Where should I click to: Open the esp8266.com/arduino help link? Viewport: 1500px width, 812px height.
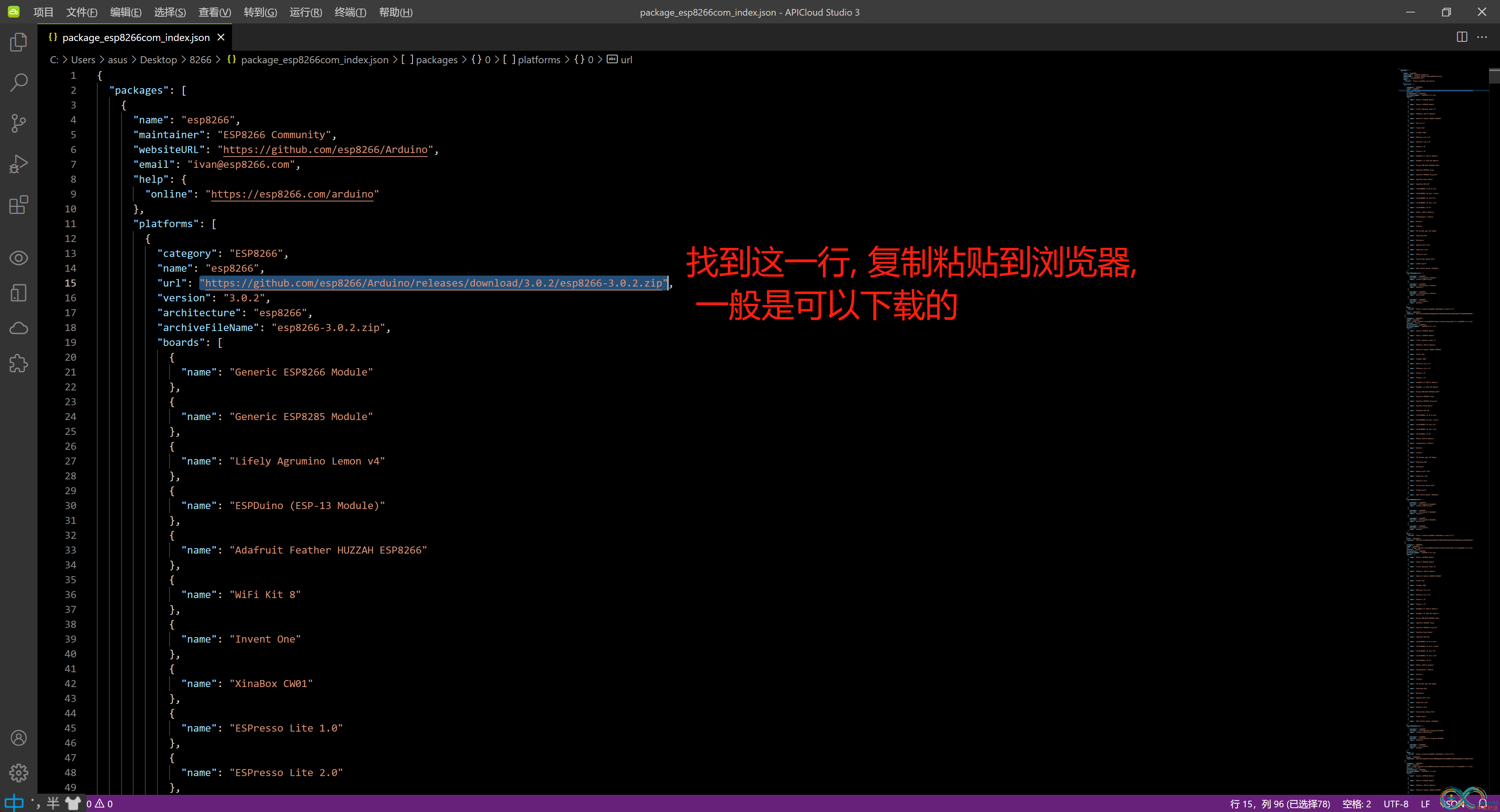click(x=292, y=194)
